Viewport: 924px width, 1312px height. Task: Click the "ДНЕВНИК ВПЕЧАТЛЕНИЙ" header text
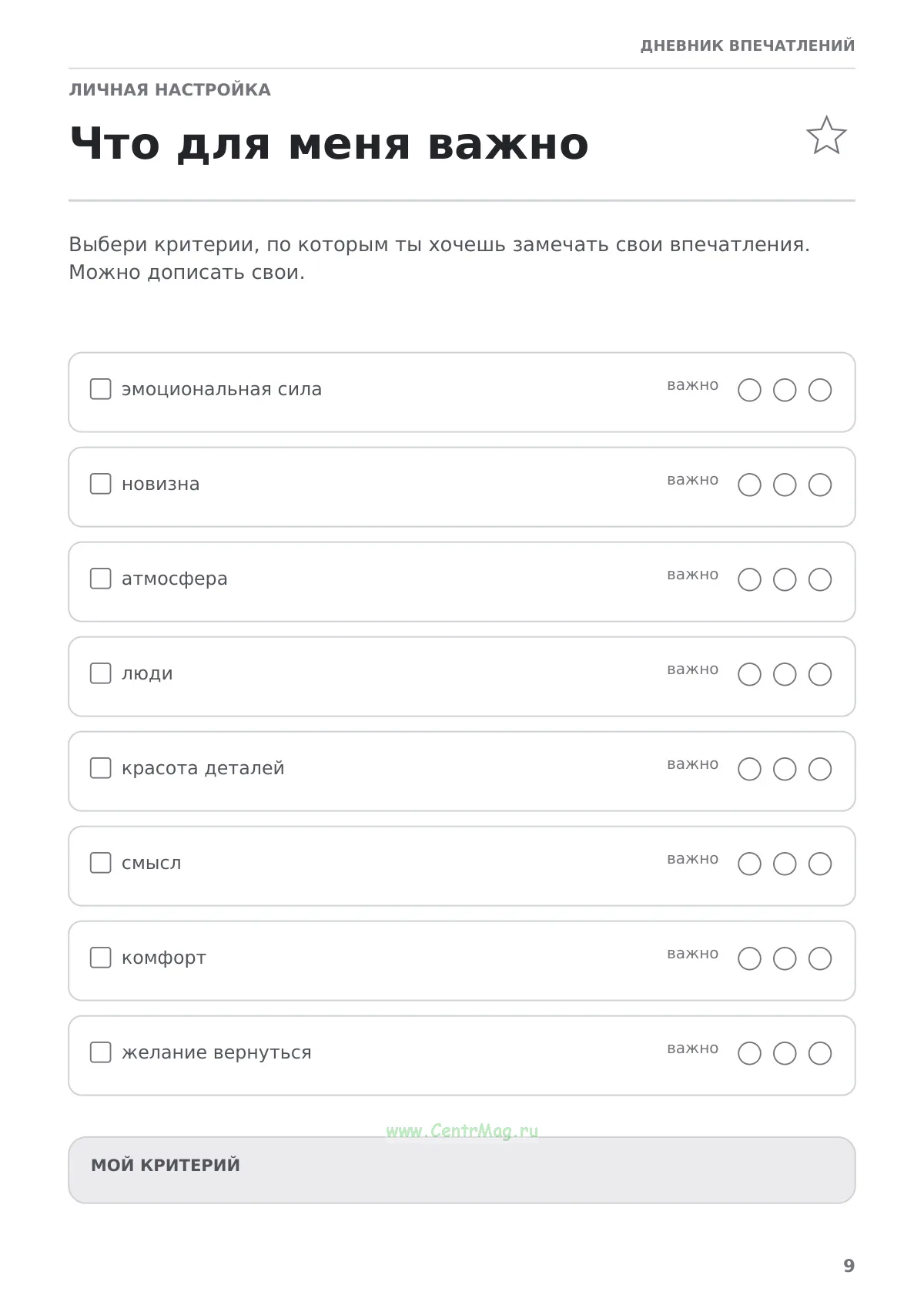748,45
